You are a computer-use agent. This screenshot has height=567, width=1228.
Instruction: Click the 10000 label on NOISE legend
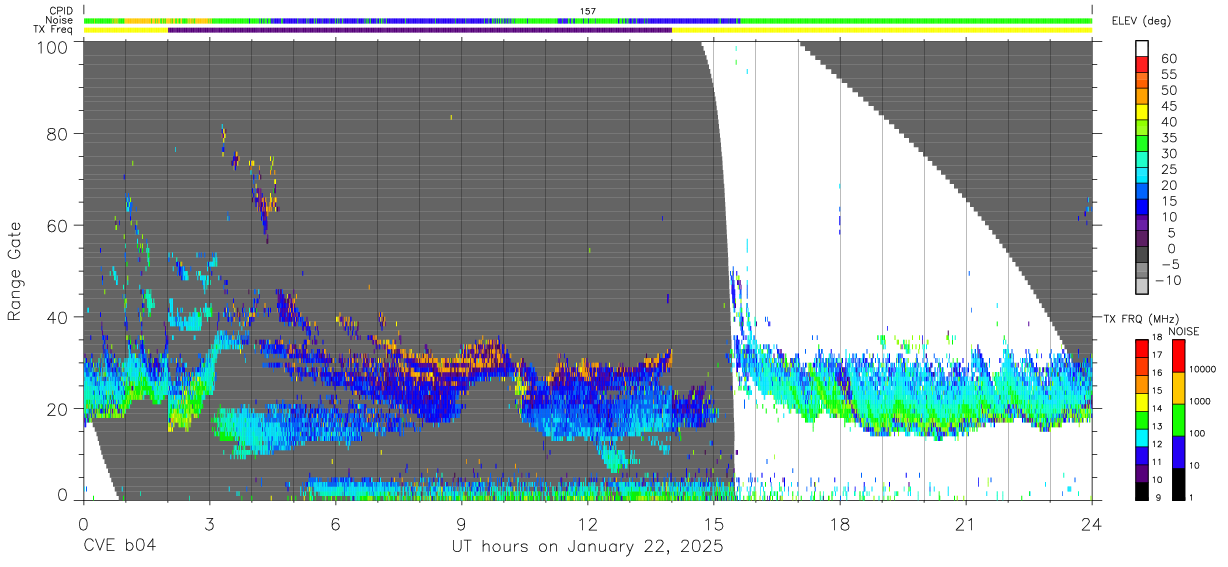(1201, 369)
